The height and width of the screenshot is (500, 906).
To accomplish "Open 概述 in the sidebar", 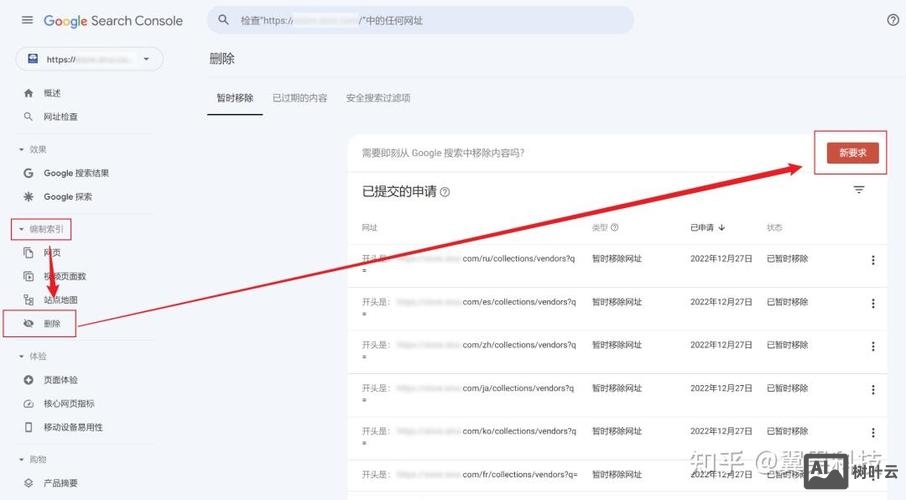I will click(52, 93).
